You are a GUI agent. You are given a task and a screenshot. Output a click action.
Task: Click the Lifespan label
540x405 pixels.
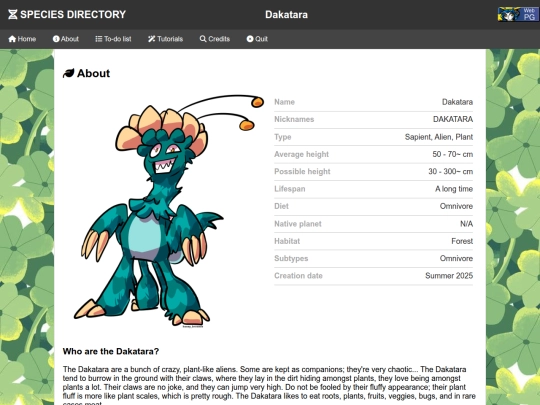289,189
